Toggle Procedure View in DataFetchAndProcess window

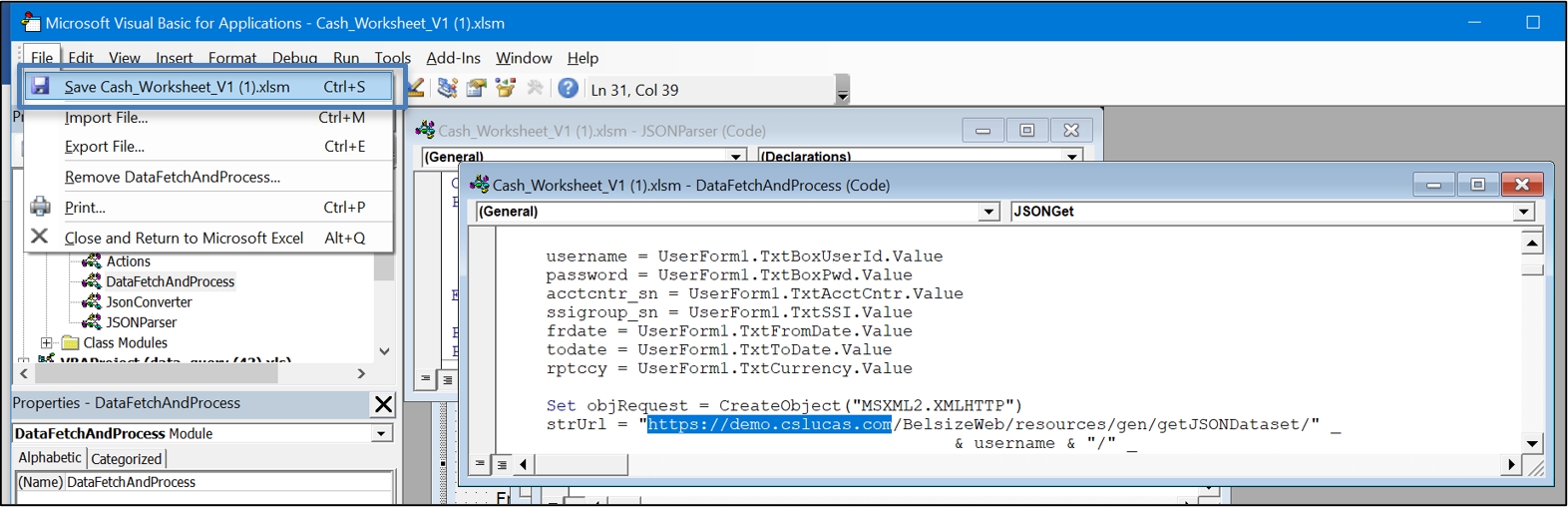tap(480, 464)
